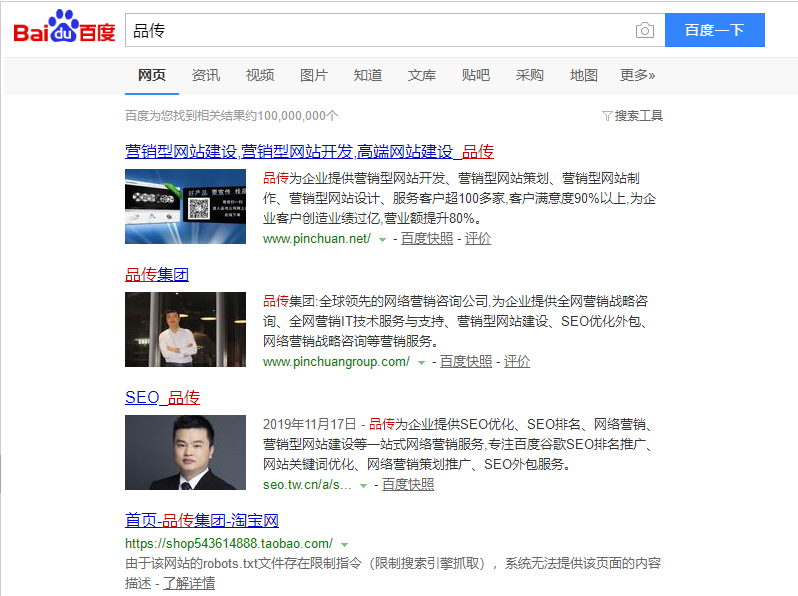Click the date text 2019年11月17日

click(x=309, y=424)
